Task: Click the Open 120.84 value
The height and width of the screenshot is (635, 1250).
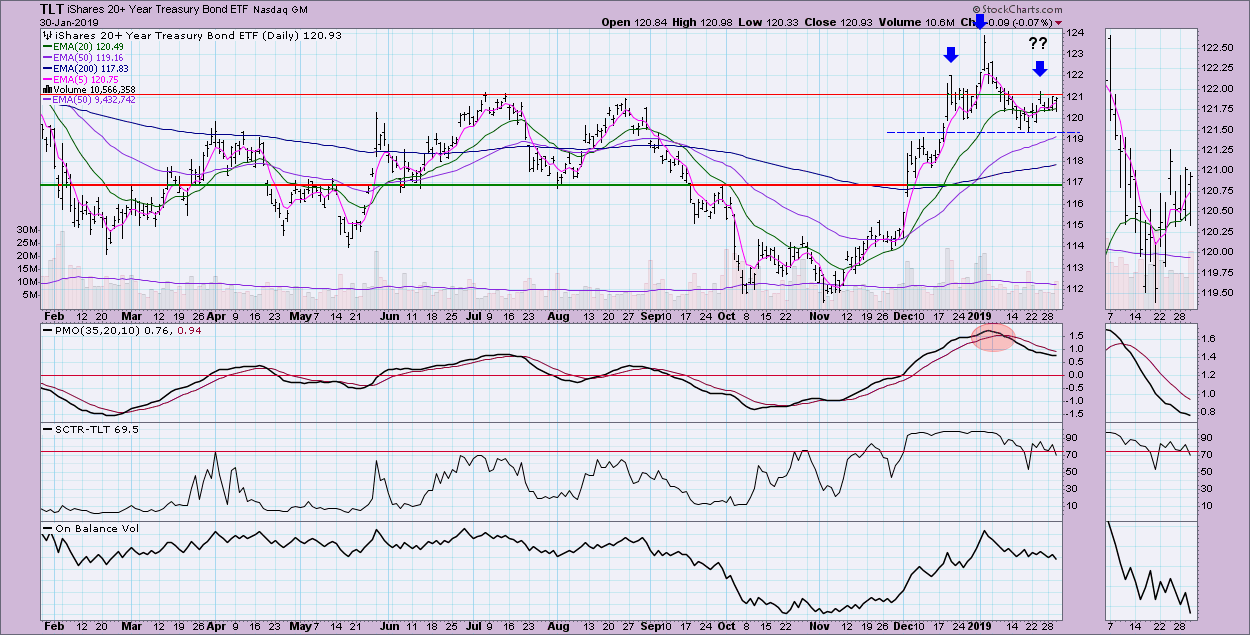Action: click(x=632, y=22)
